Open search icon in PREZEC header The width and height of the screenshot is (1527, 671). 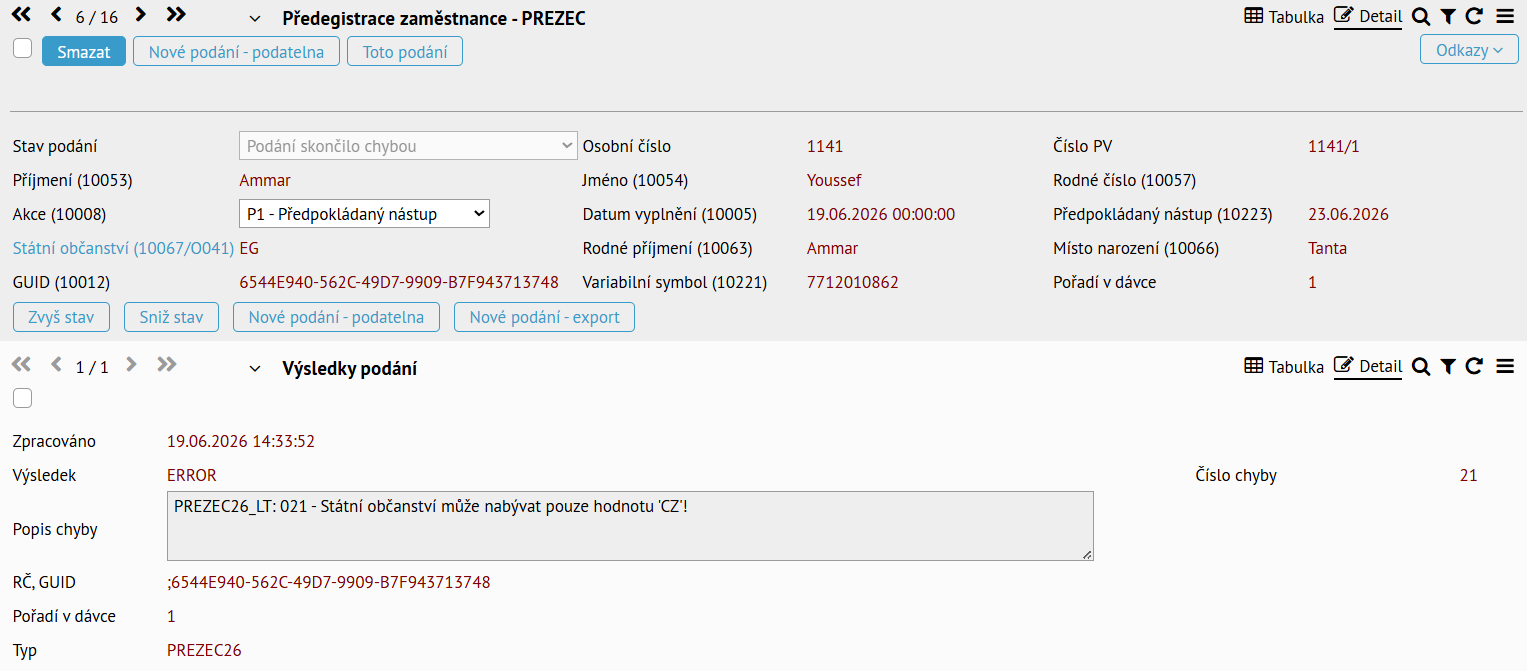[x=1421, y=16]
